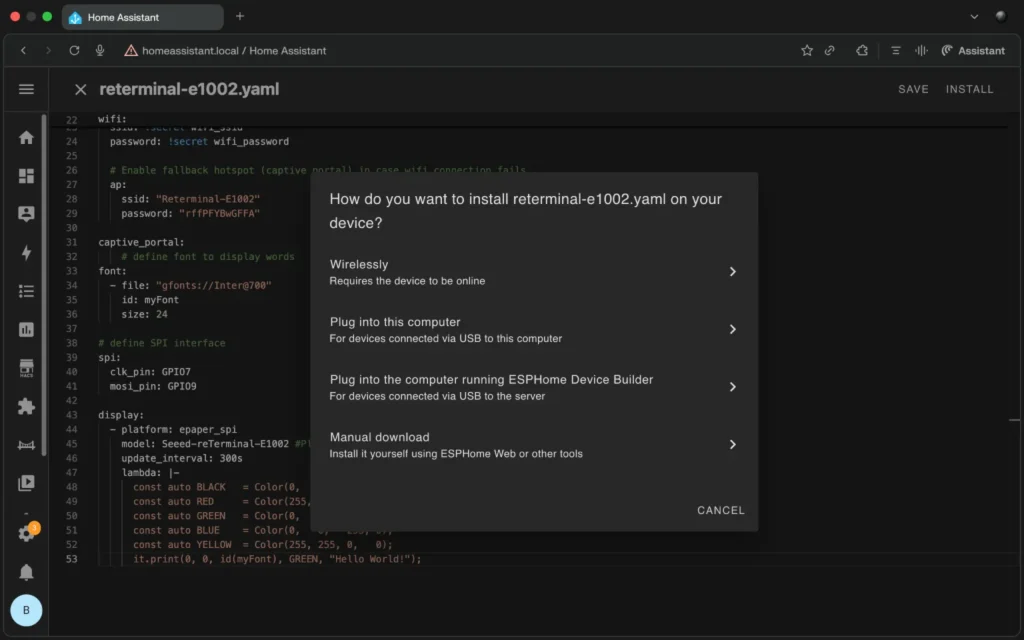The width and height of the screenshot is (1024, 640).
Task: Click the 'const auto YELLOW' code line
Action: [x=263, y=545]
